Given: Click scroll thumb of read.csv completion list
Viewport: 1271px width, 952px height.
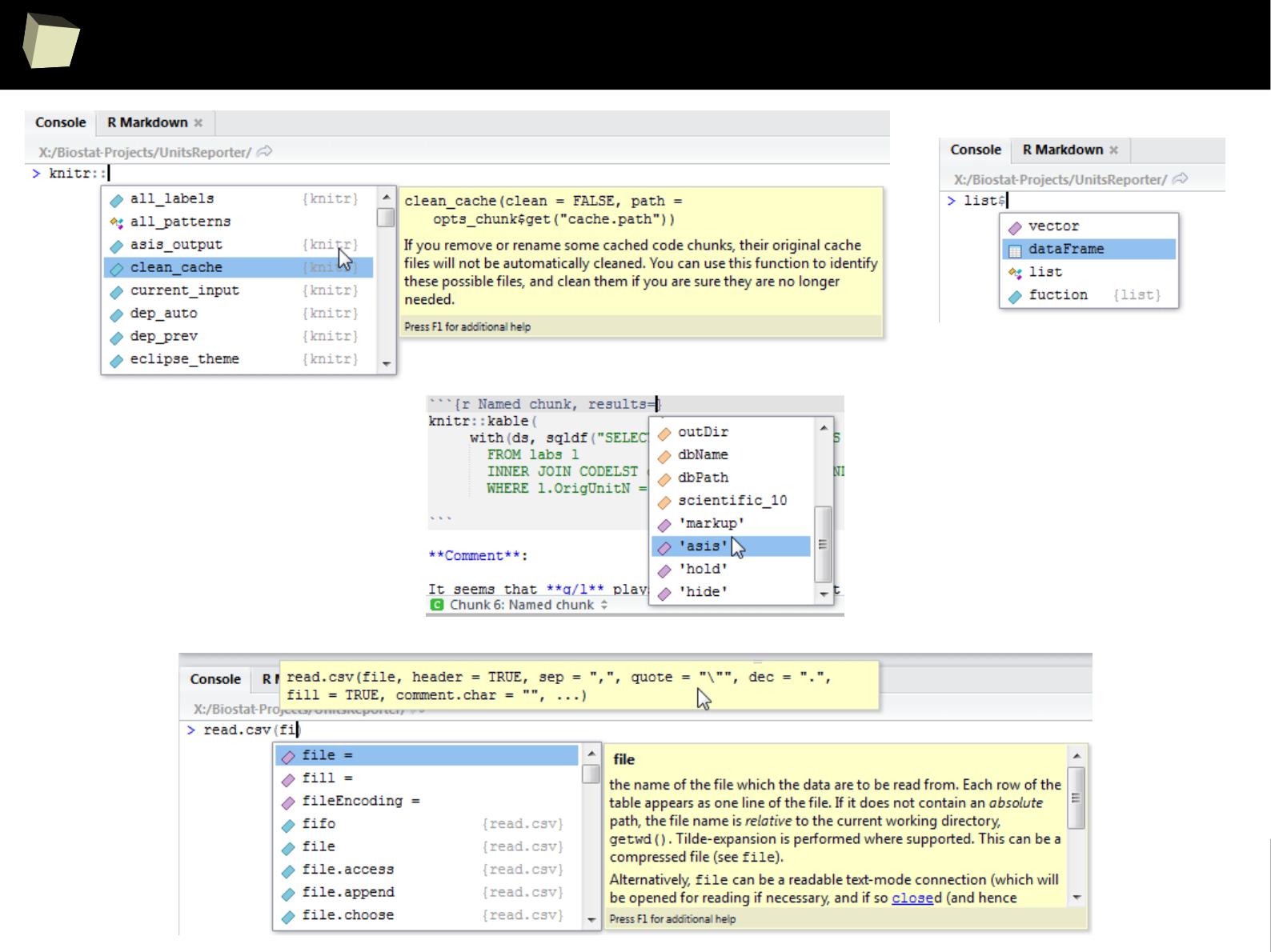Looking at the screenshot, I should coord(591,774).
